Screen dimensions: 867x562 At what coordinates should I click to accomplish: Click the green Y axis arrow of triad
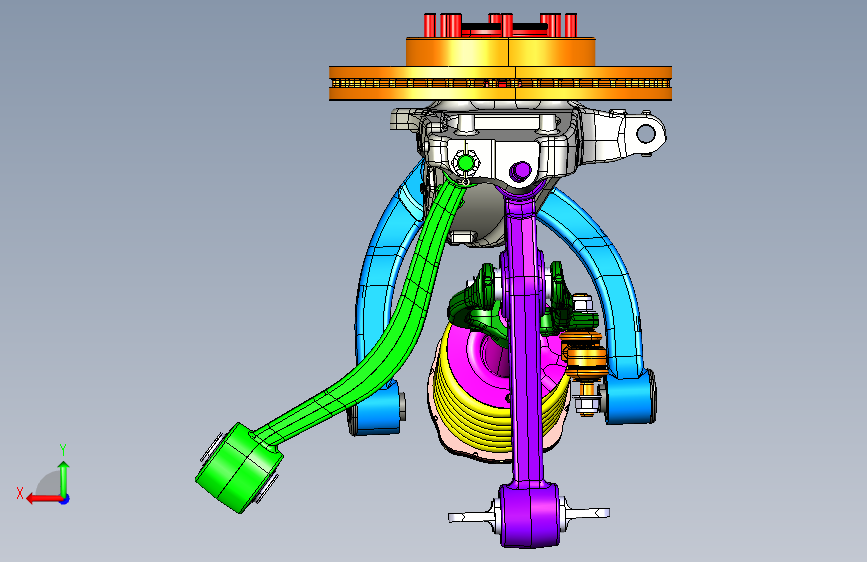pyautogui.click(x=64, y=478)
